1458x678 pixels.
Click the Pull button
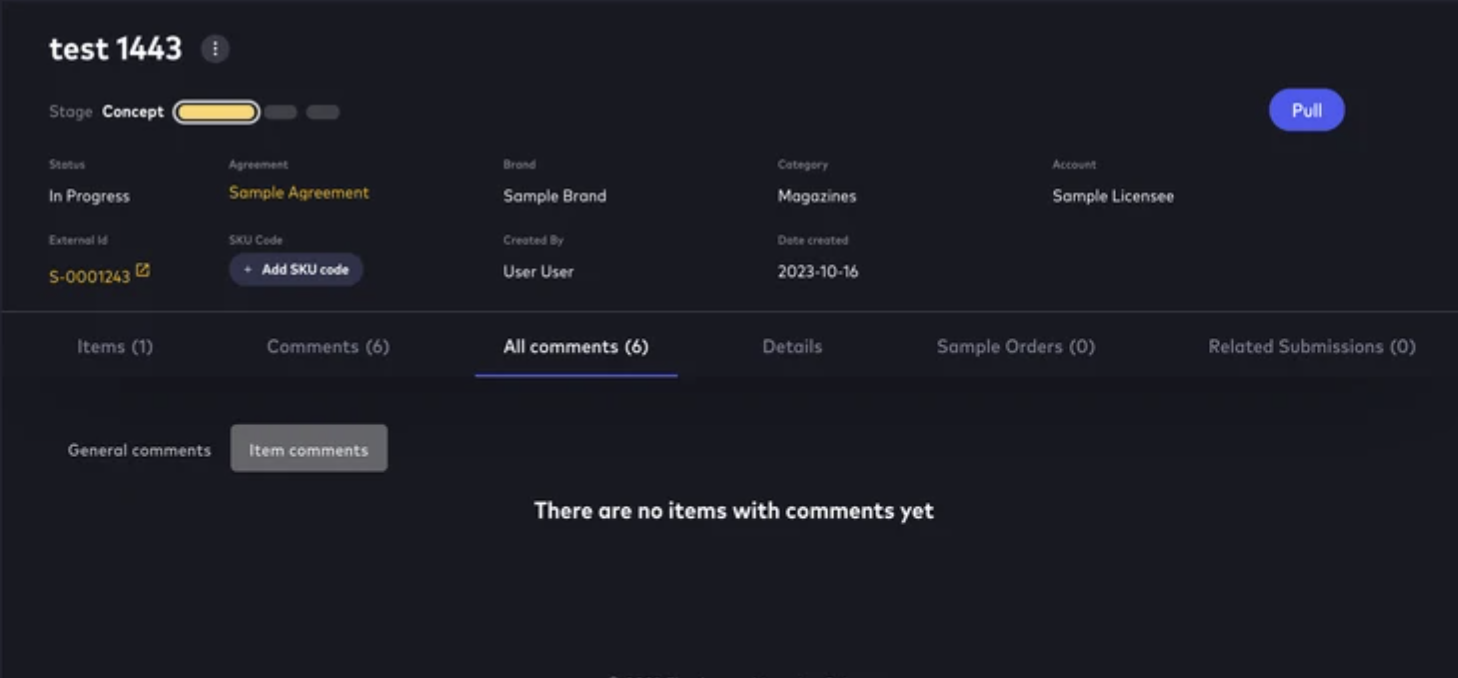1306,110
